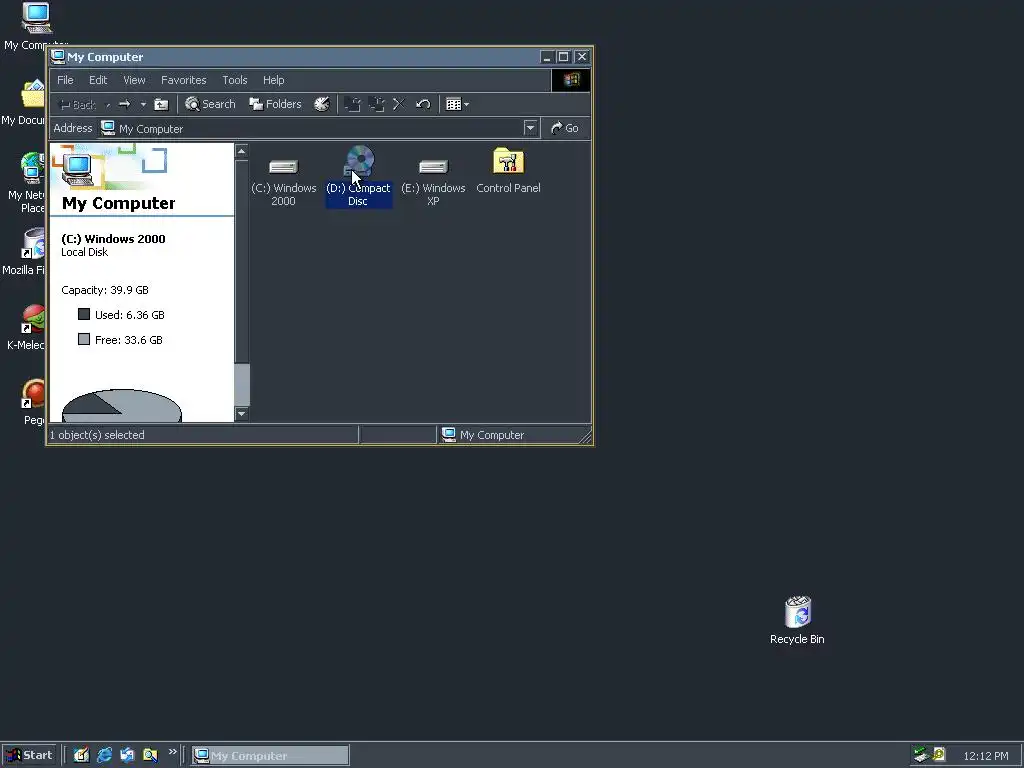Image resolution: width=1024 pixels, height=768 pixels.
Task: Click the Go button beside the address bar
Action: [x=565, y=128]
